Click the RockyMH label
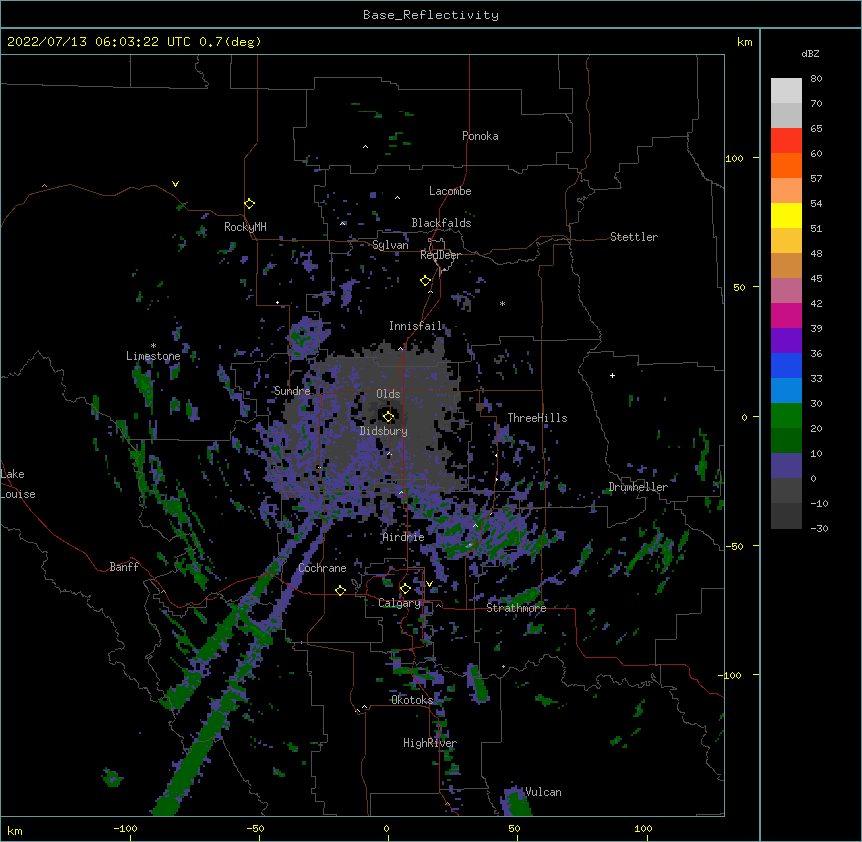The height and width of the screenshot is (842, 862). [x=245, y=227]
